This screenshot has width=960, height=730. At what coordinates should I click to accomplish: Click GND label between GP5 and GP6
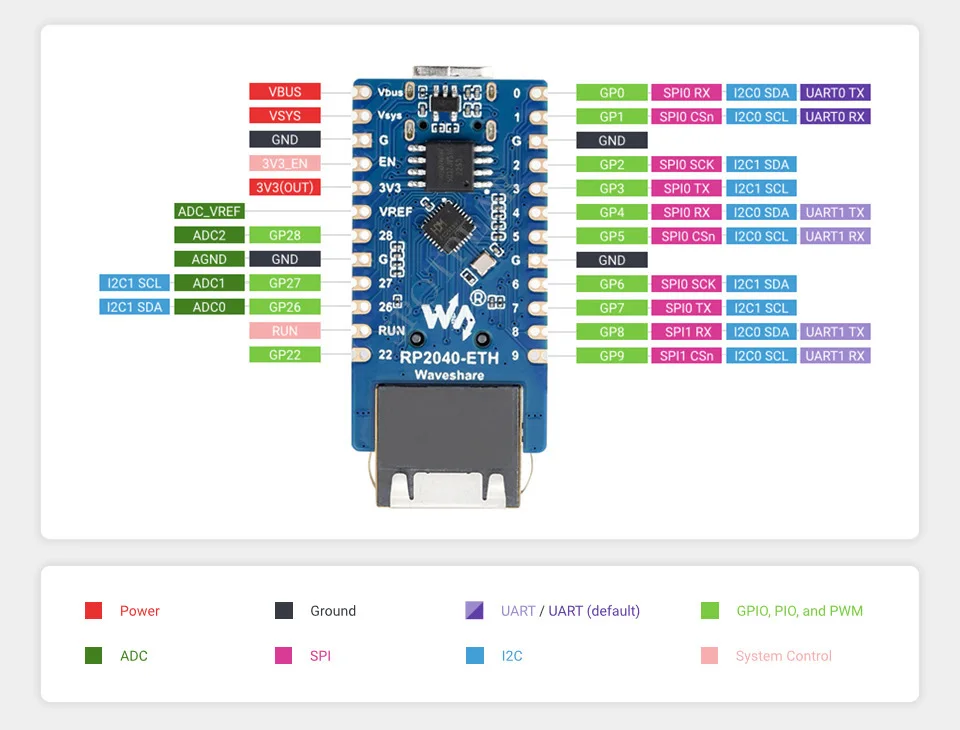pyautogui.click(x=612, y=260)
